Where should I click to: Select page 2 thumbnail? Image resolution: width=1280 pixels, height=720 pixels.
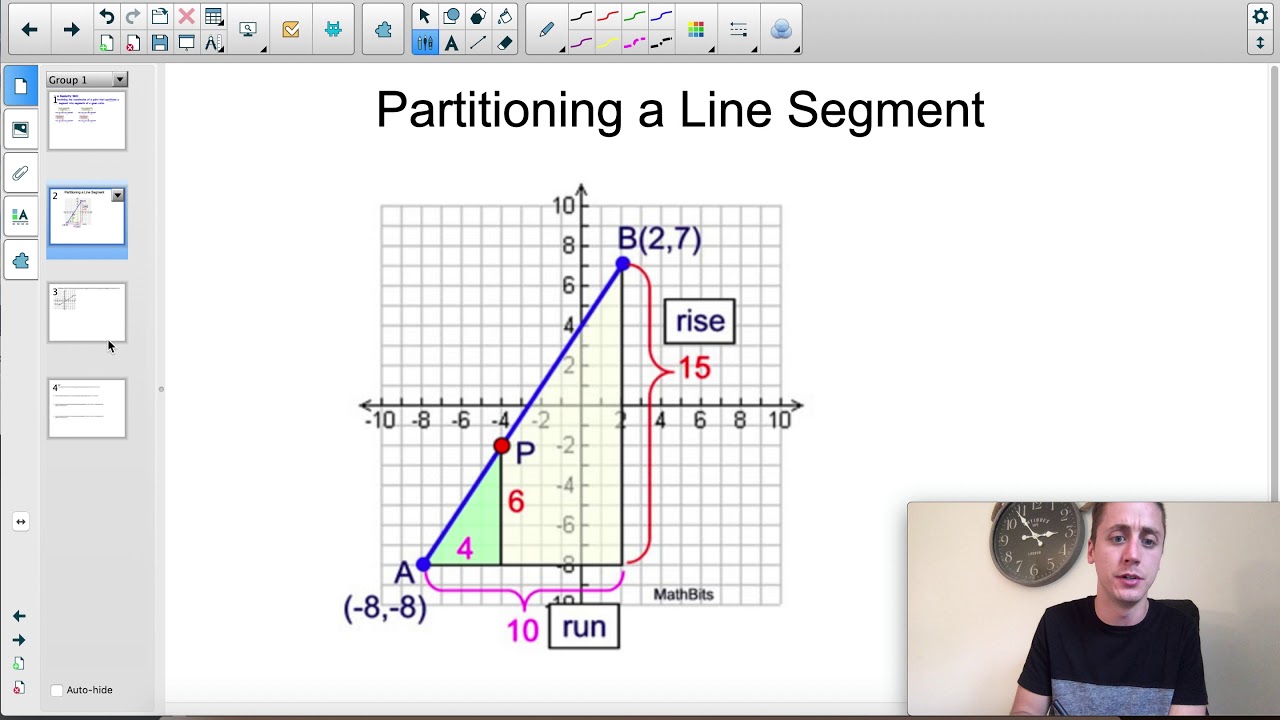tap(87, 216)
